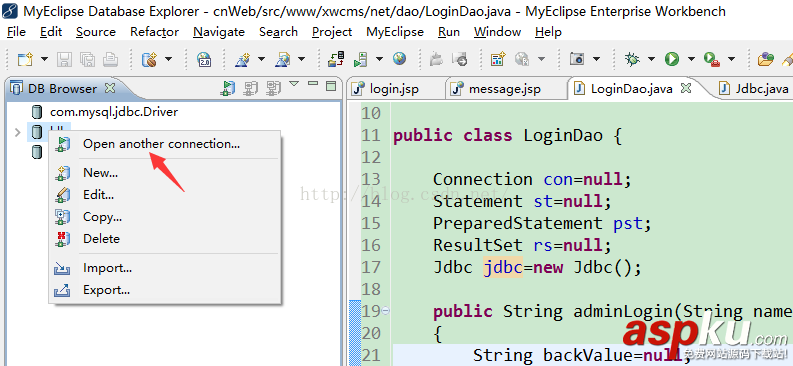Open the Source menu
This screenshot has width=793, height=366.
96,32
